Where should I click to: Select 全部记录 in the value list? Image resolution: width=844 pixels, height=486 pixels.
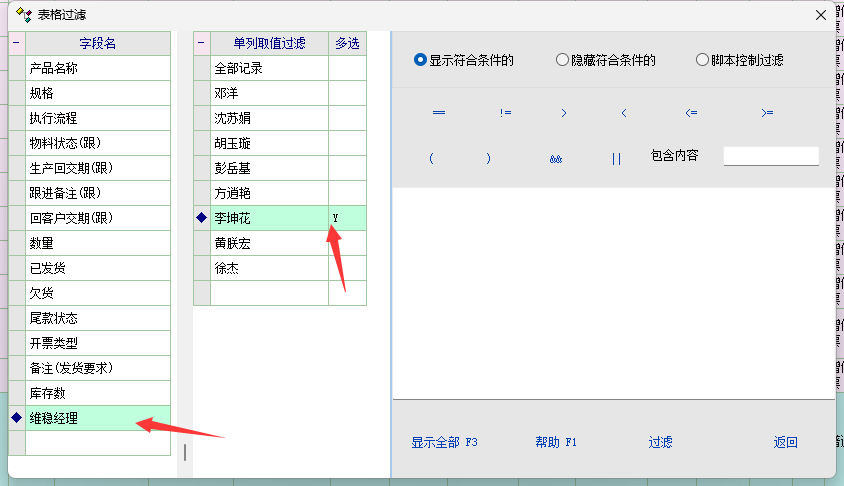pos(269,68)
